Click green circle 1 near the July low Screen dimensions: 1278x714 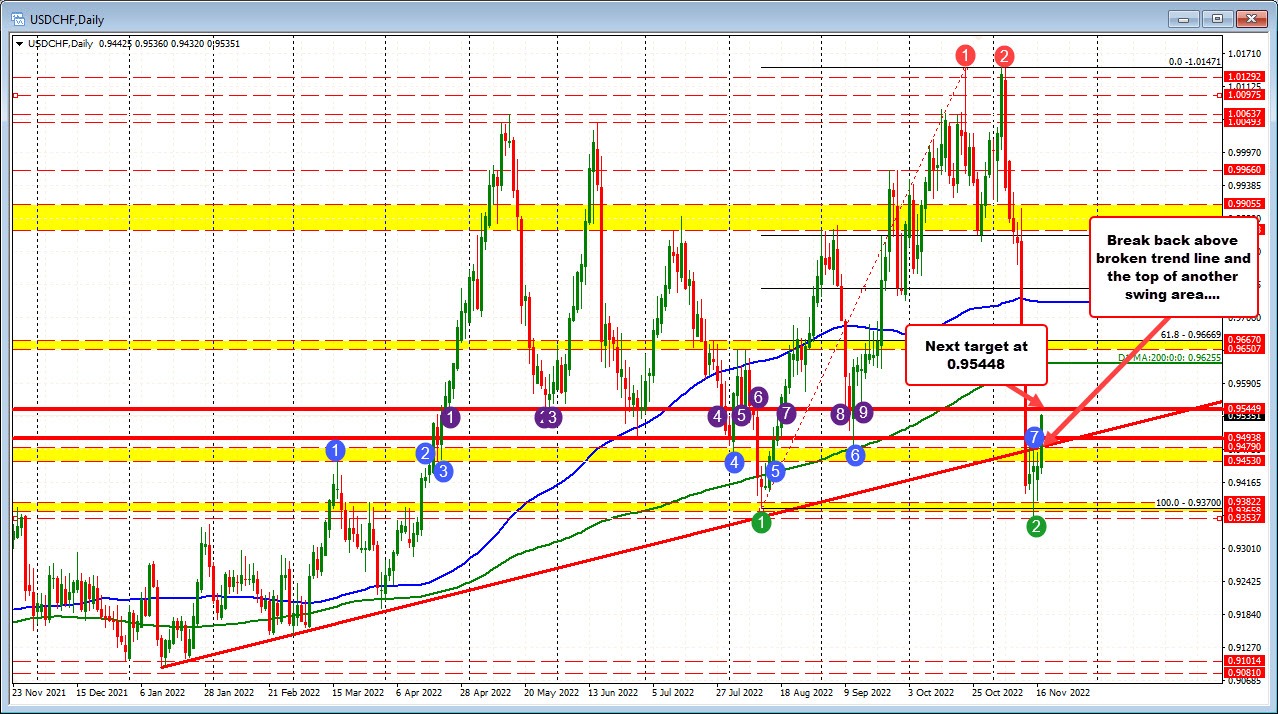coord(760,521)
